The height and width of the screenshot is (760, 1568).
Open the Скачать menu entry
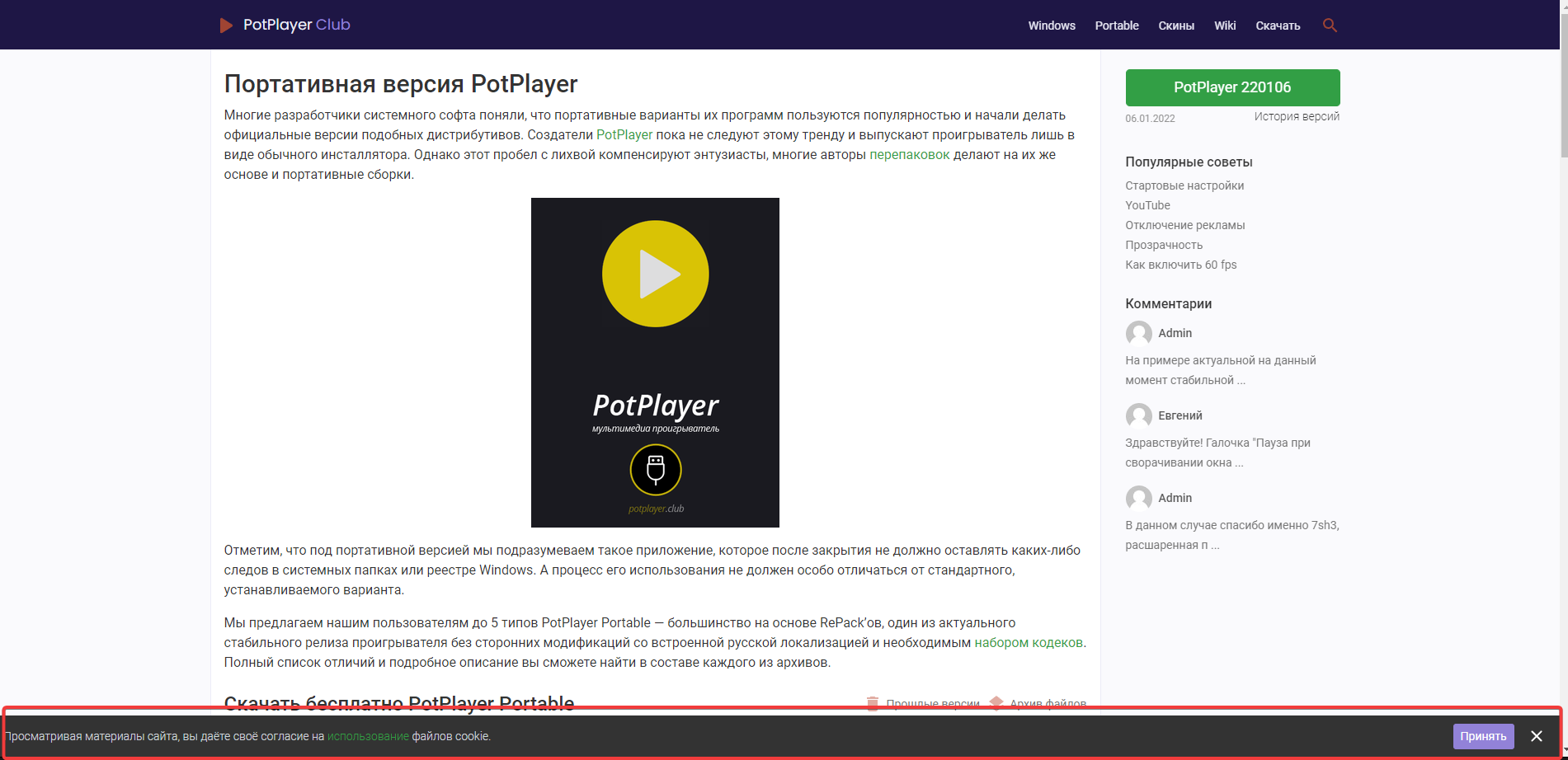point(1278,25)
